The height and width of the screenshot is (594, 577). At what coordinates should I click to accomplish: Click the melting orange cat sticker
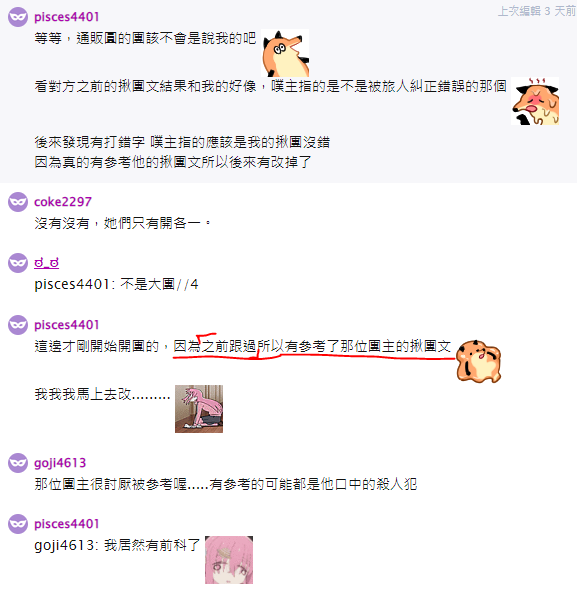point(478,361)
